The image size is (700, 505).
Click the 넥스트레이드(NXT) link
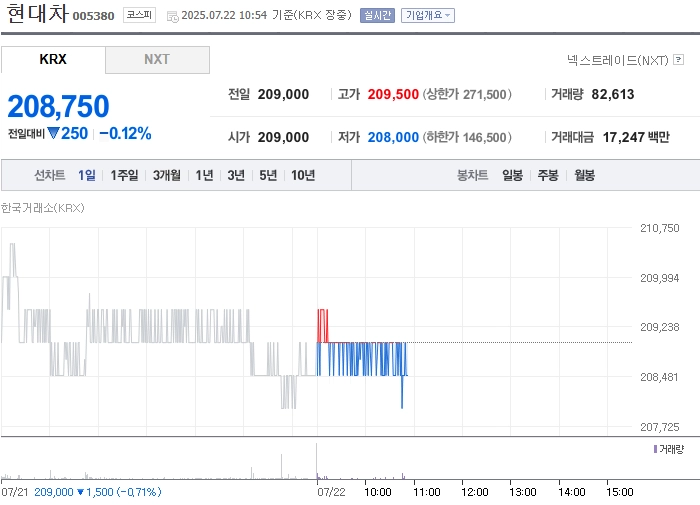[618, 60]
